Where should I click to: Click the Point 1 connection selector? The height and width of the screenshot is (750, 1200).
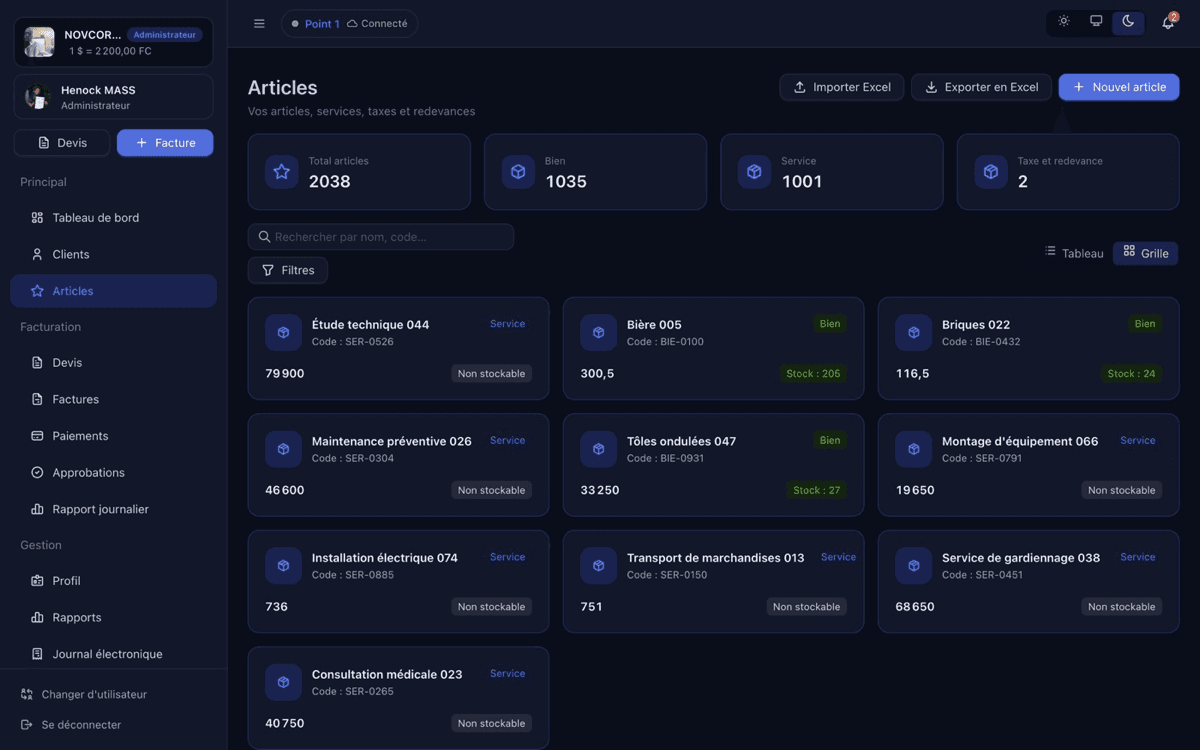[350, 24]
